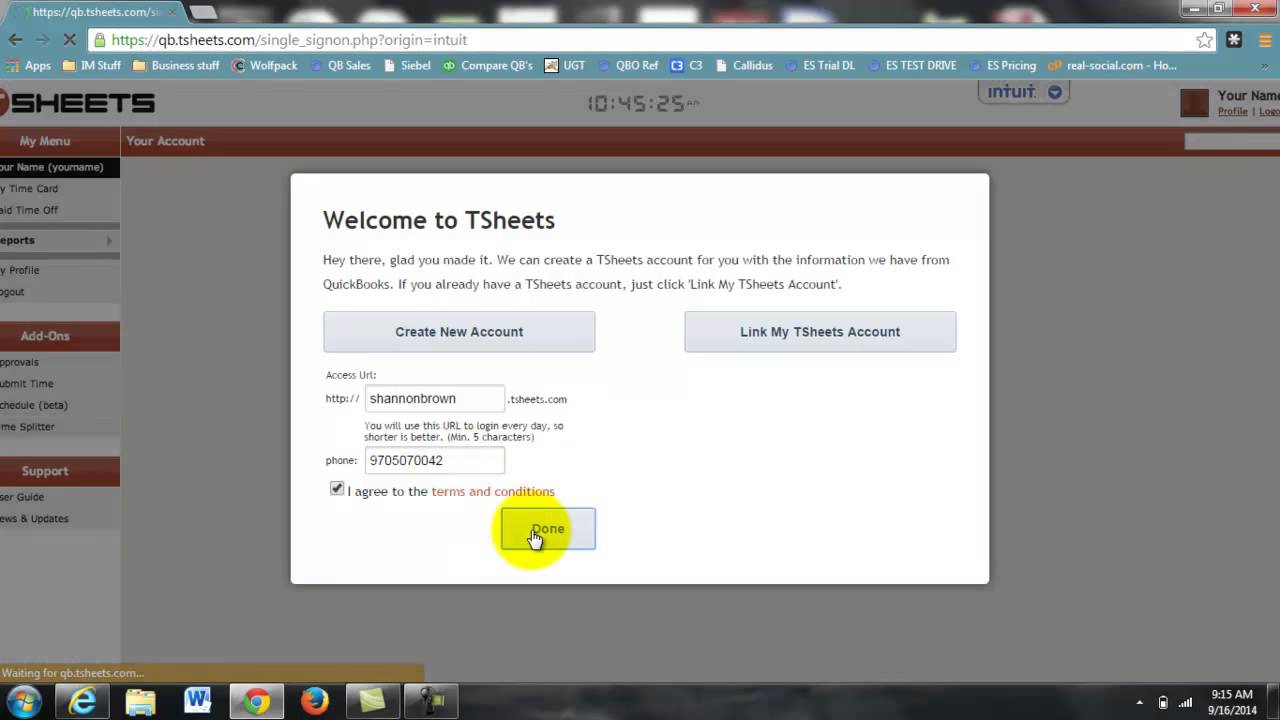The image size is (1280, 720).
Task: Click the address bar URL
Action: (289, 40)
